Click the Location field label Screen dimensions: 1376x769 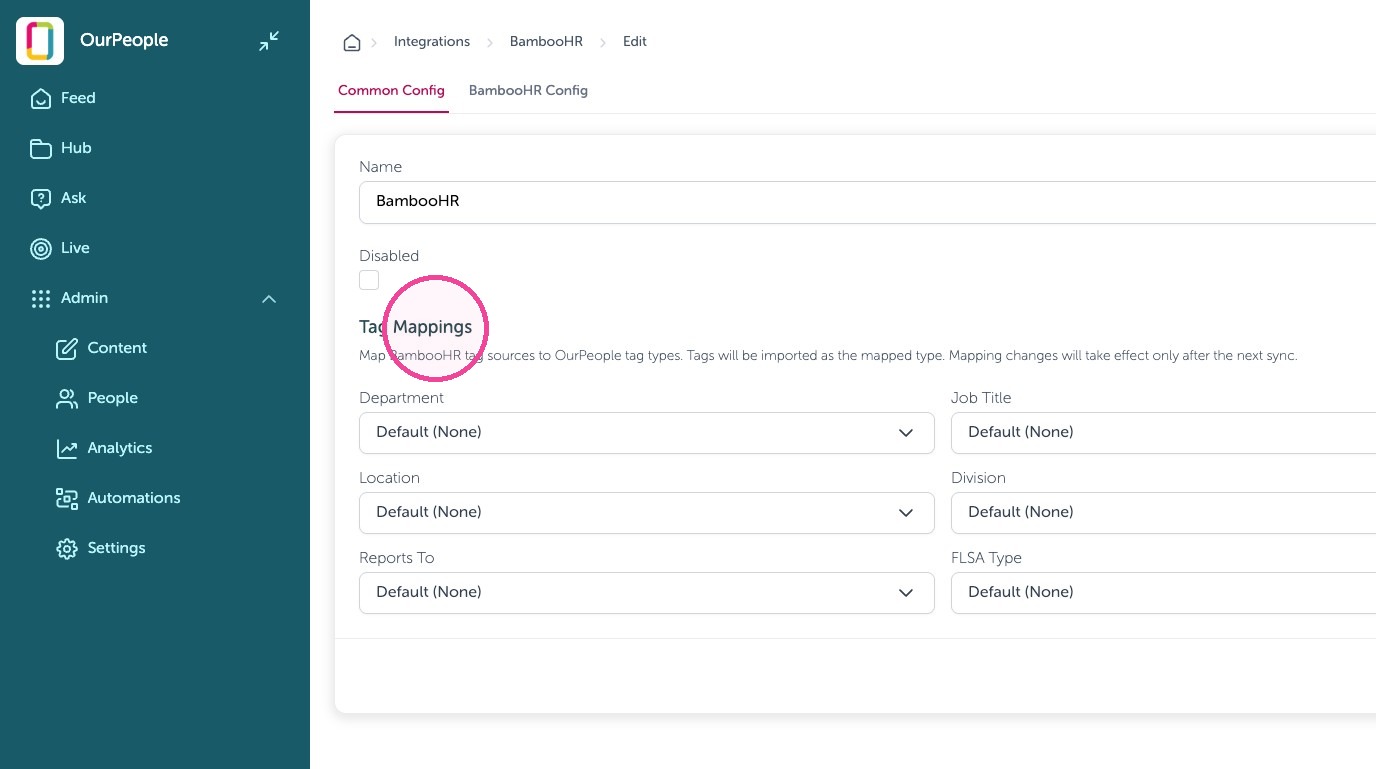tap(389, 478)
